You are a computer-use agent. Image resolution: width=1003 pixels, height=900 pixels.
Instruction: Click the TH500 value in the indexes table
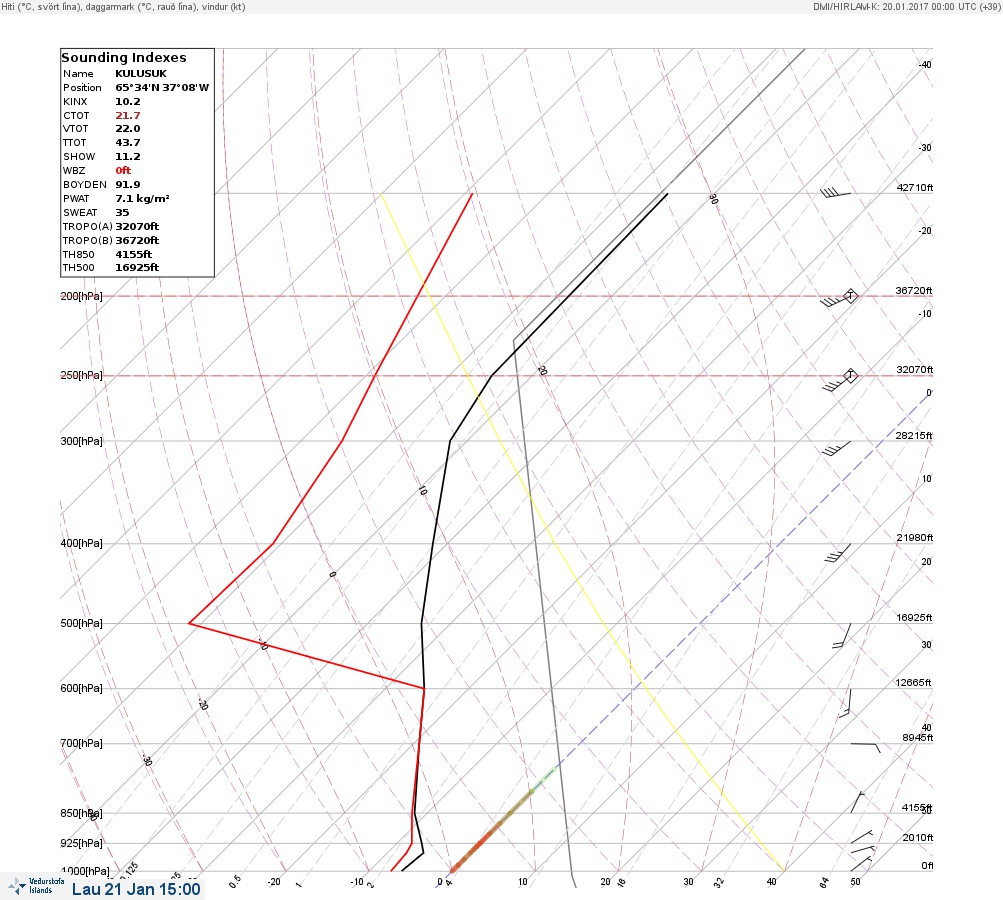(x=137, y=267)
